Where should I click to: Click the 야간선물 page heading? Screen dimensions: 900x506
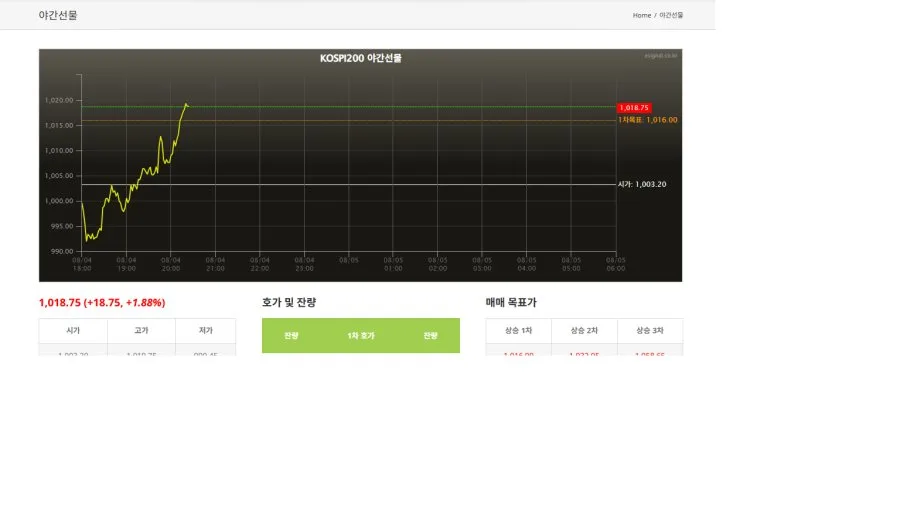(x=58, y=15)
